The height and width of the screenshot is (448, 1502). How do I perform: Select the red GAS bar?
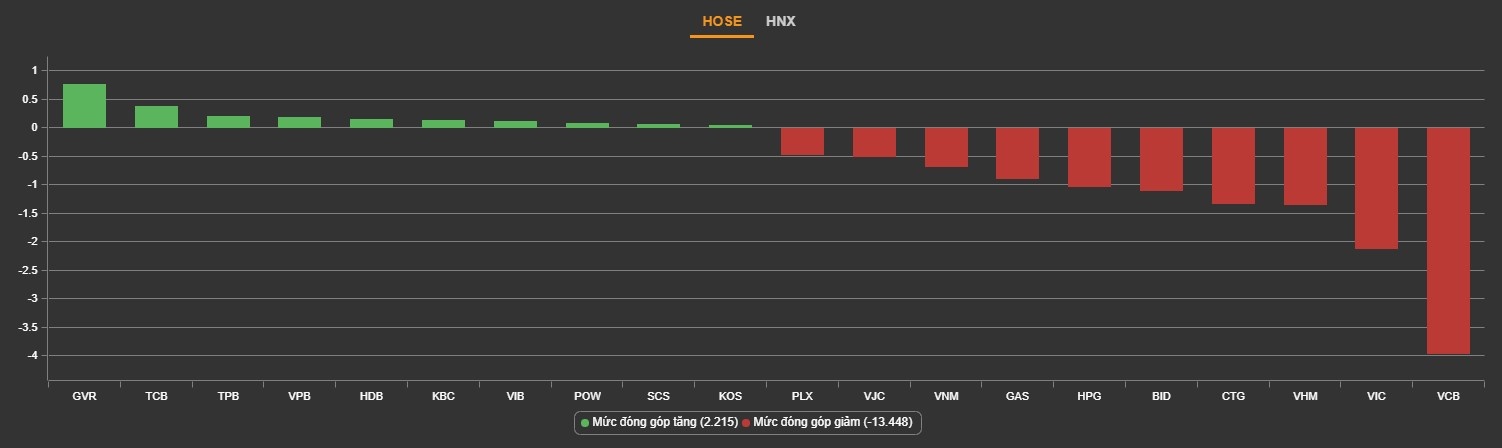pos(1017,153)
